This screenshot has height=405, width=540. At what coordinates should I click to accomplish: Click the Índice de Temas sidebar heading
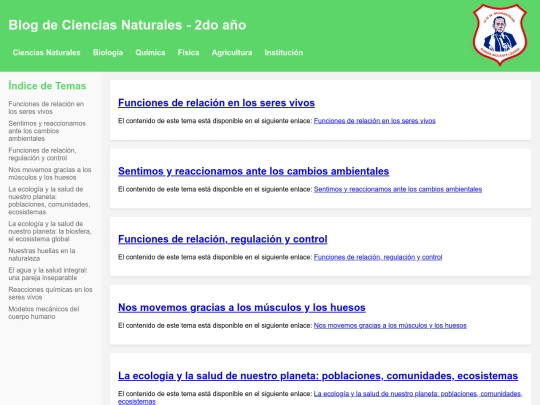point(47,86)
